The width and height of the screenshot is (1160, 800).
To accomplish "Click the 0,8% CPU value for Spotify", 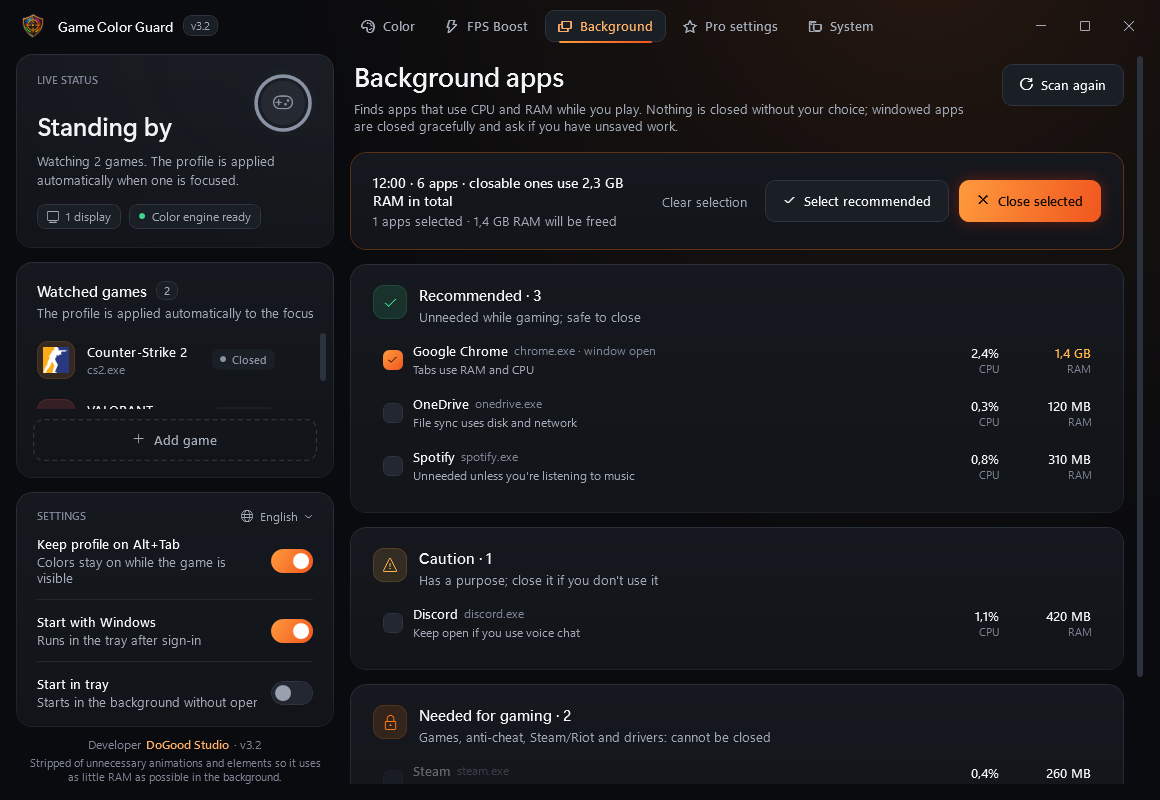I will point(985,460).
